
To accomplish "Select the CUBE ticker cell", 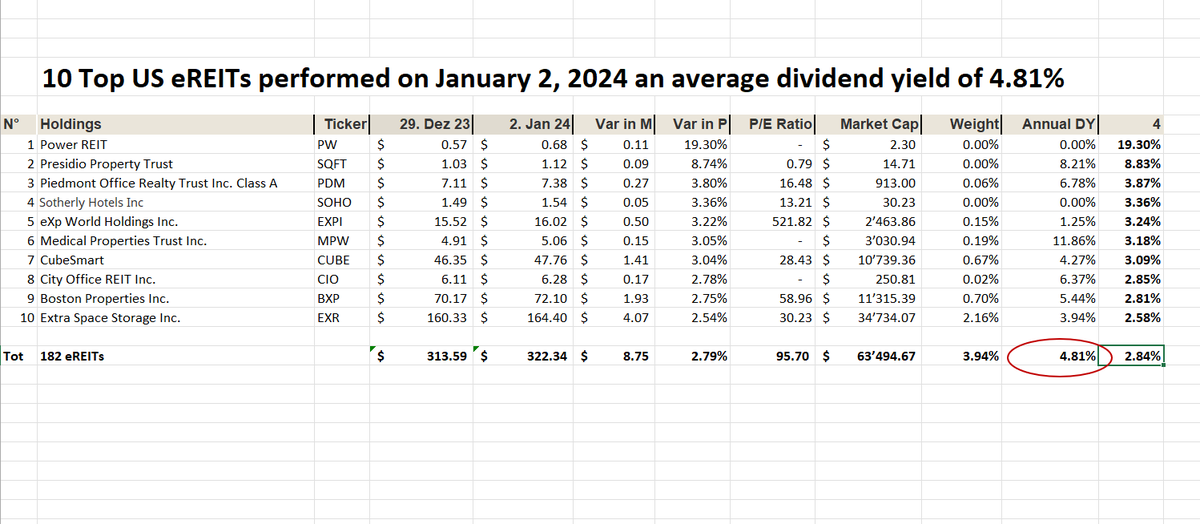I will (x=342, y=260).
